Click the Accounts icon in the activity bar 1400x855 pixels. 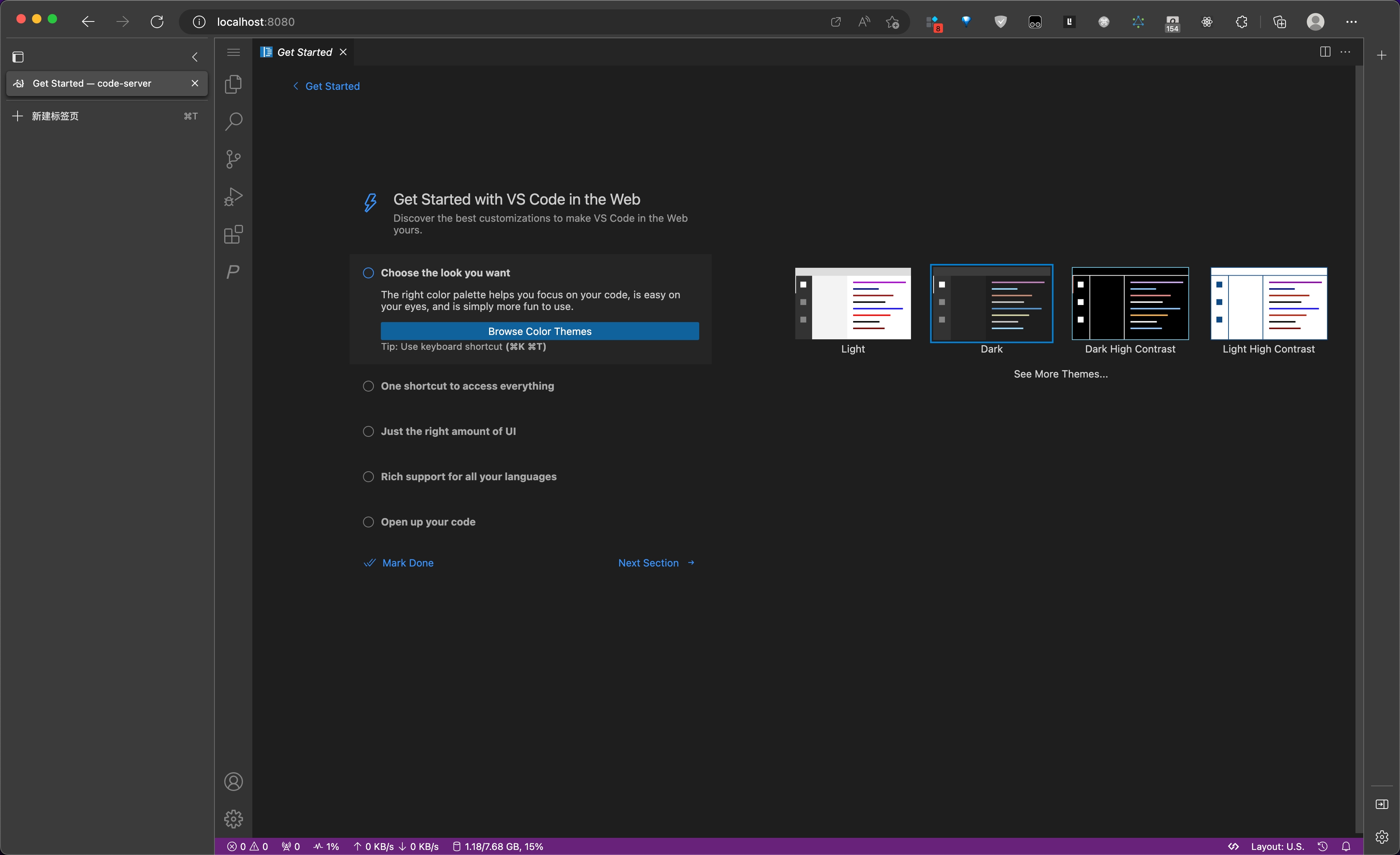pyautogui.click(x=233, y=782)
